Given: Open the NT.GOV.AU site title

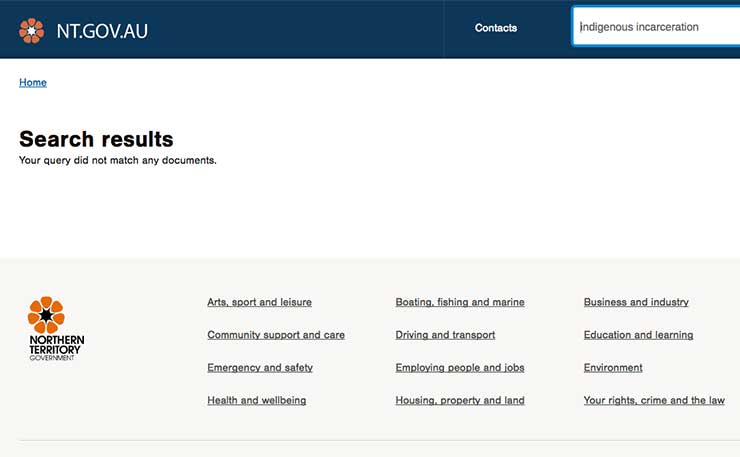Looking at the screenshot, I should [x=102, y=31].
